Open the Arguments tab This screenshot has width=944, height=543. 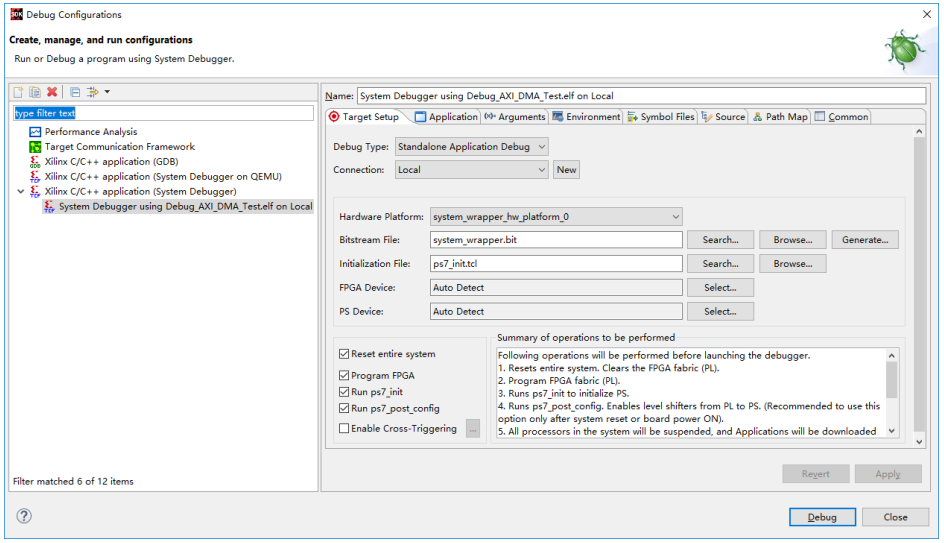[515, 117]
